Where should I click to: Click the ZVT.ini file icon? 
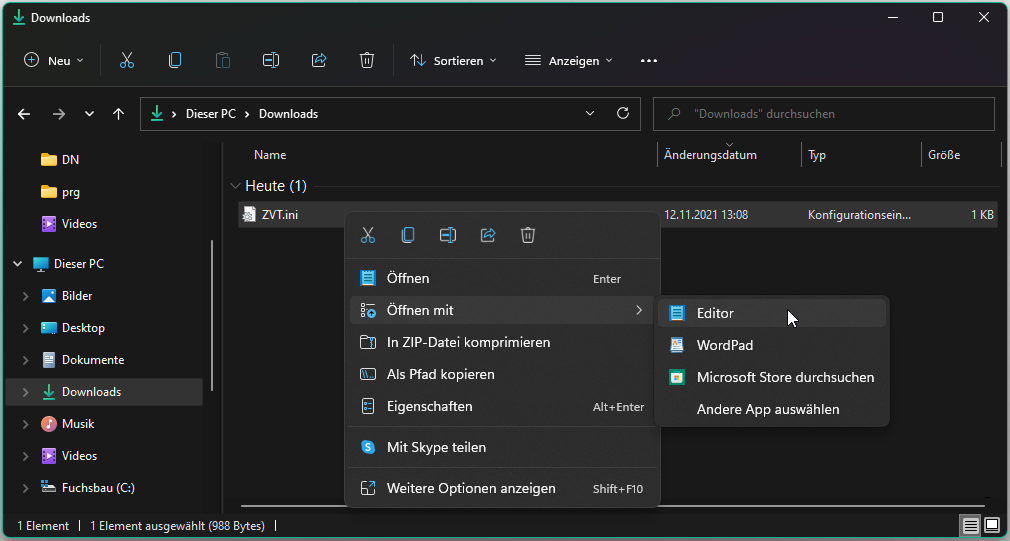(248, 214)
